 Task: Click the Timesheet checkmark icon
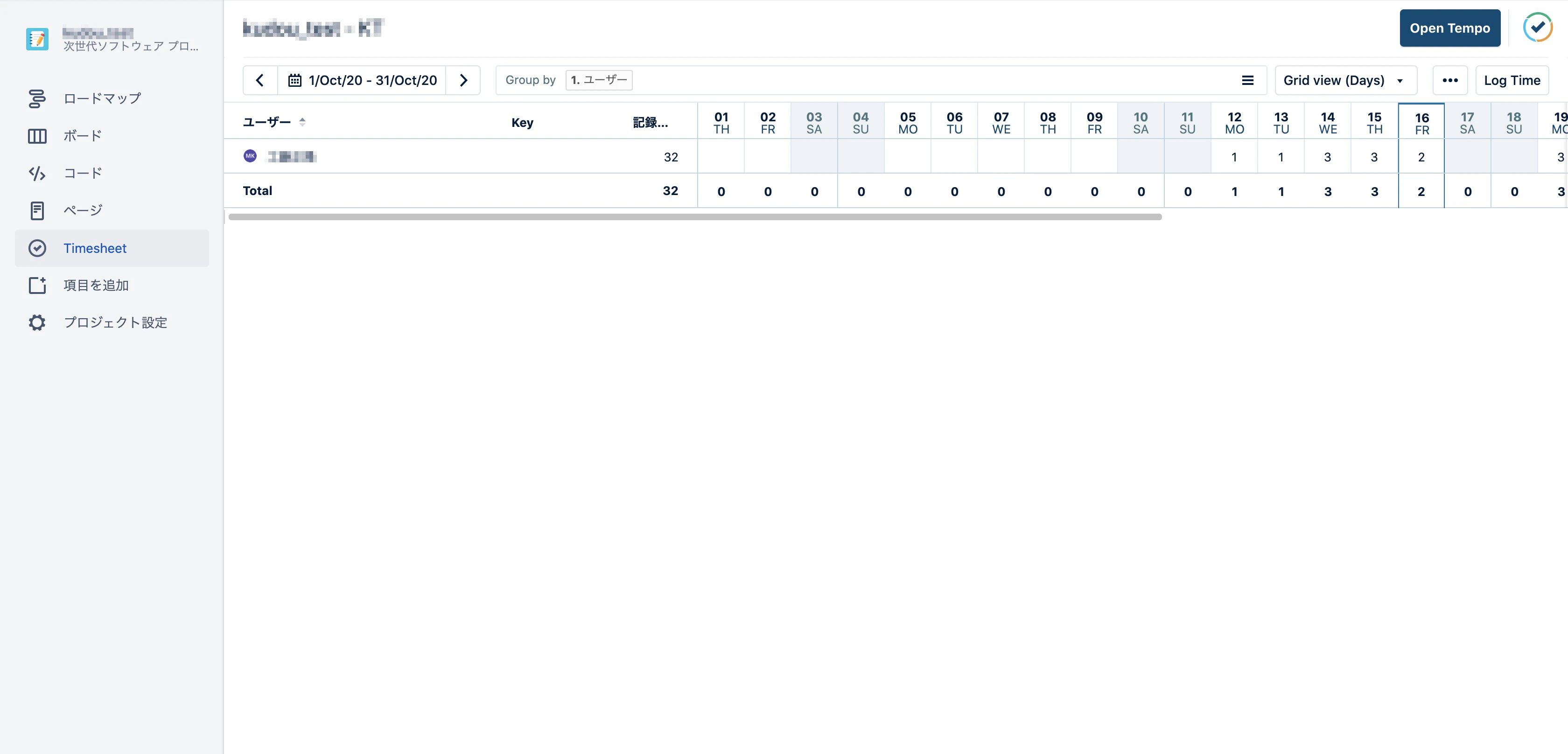click(37, 248)
